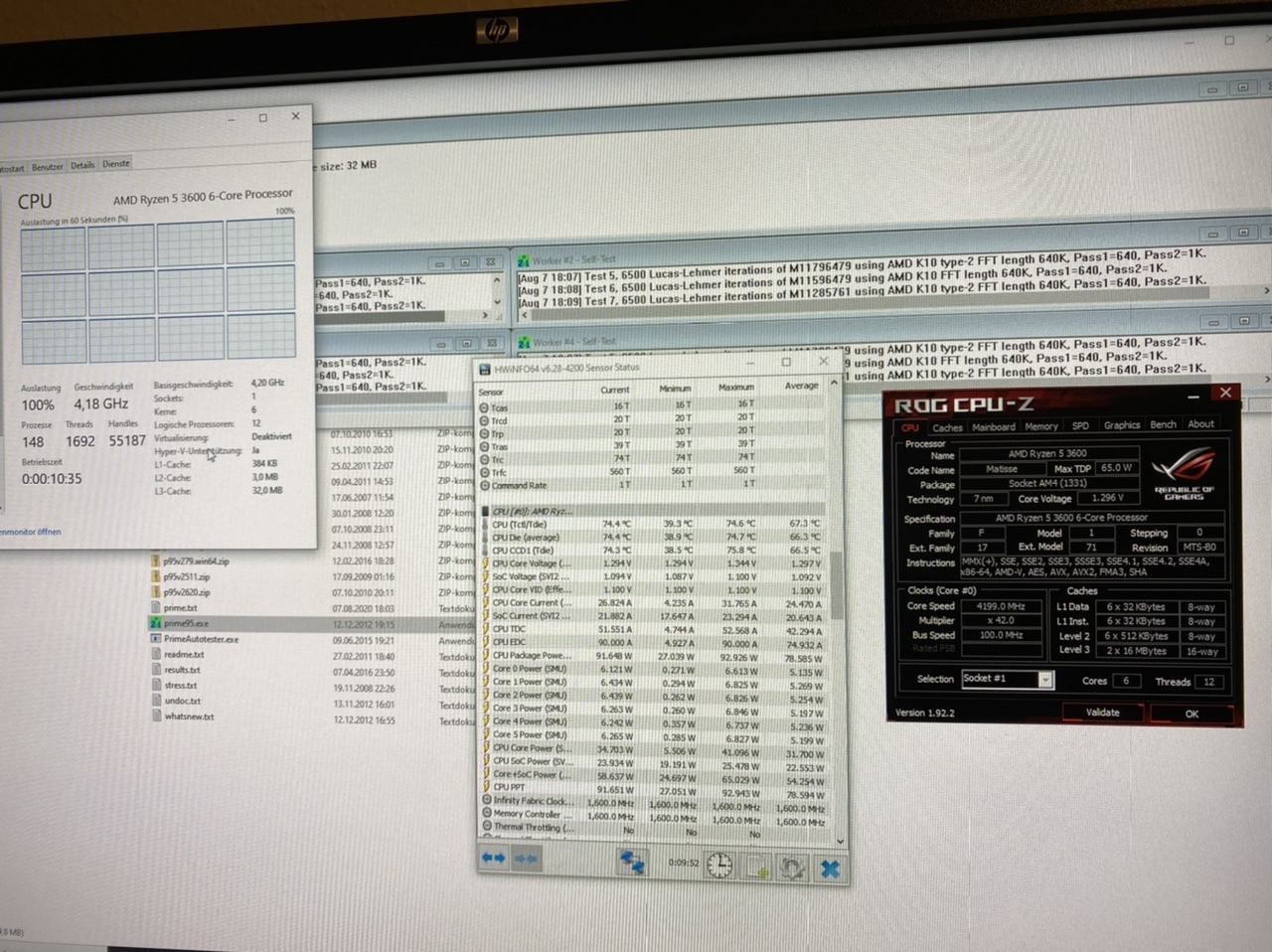1272x952 pixels.
Task: Click ROG Republic of Gamers logo
Action: tap(1184, 472)
